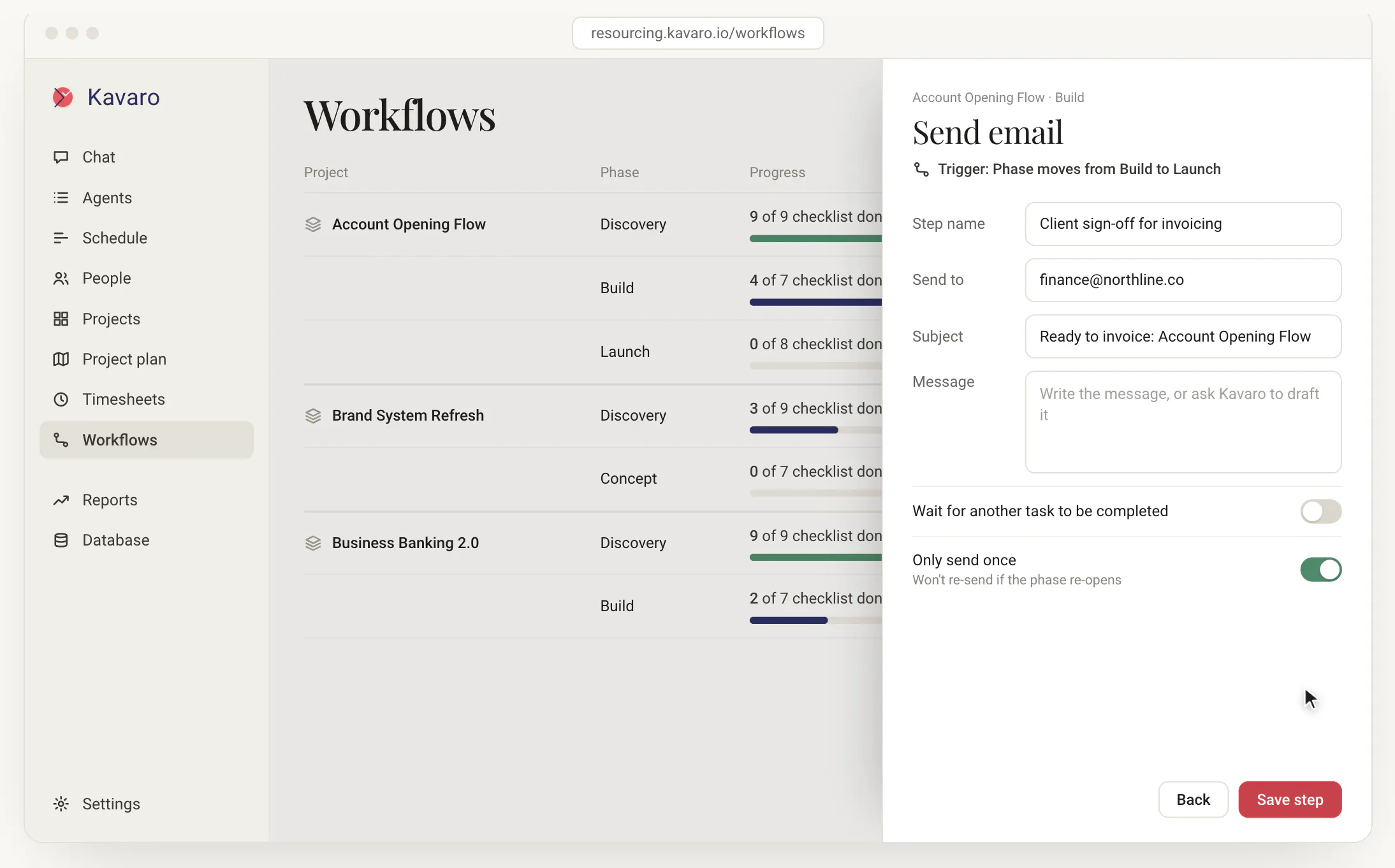Click the Launch phase cell
The width and height of the screenshot is (1395, 868).
[x=625, y=352]
